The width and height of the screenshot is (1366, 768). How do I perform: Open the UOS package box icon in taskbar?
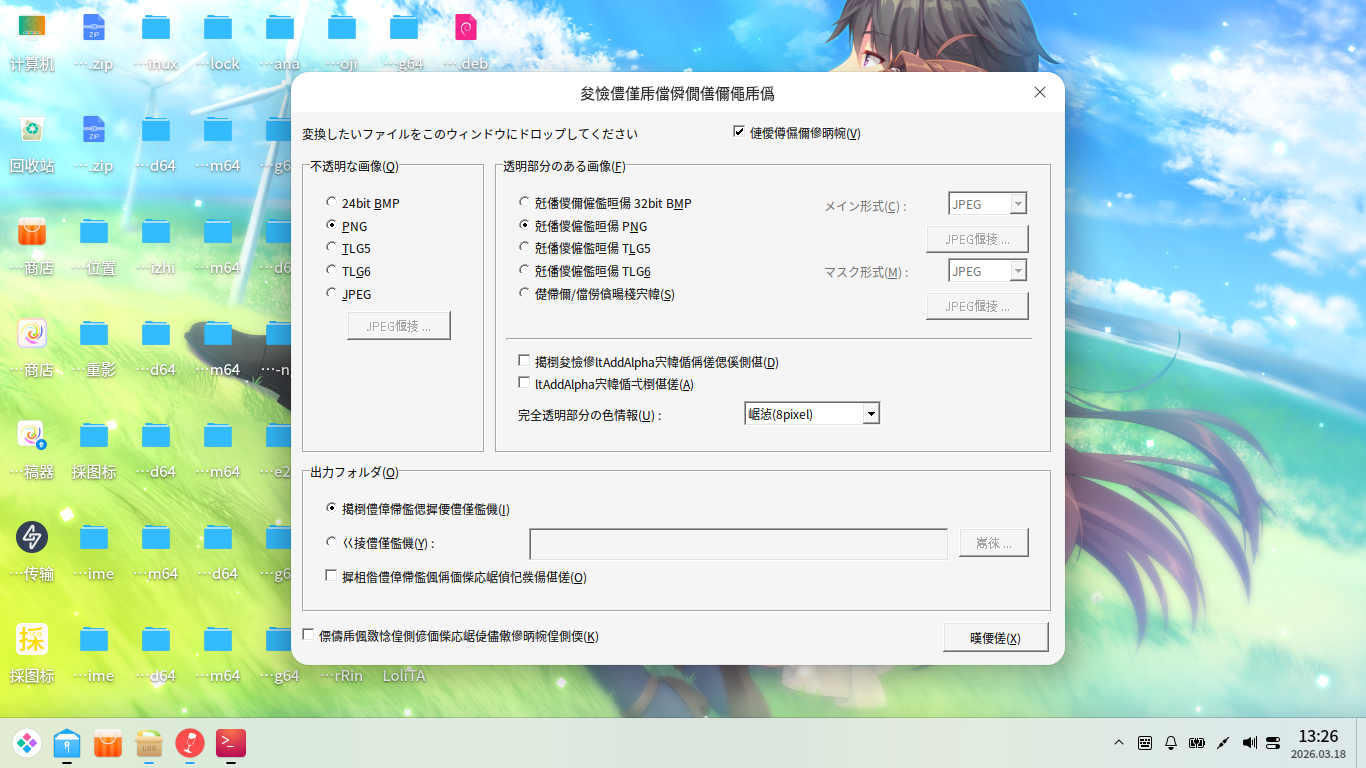pos(148,743)
